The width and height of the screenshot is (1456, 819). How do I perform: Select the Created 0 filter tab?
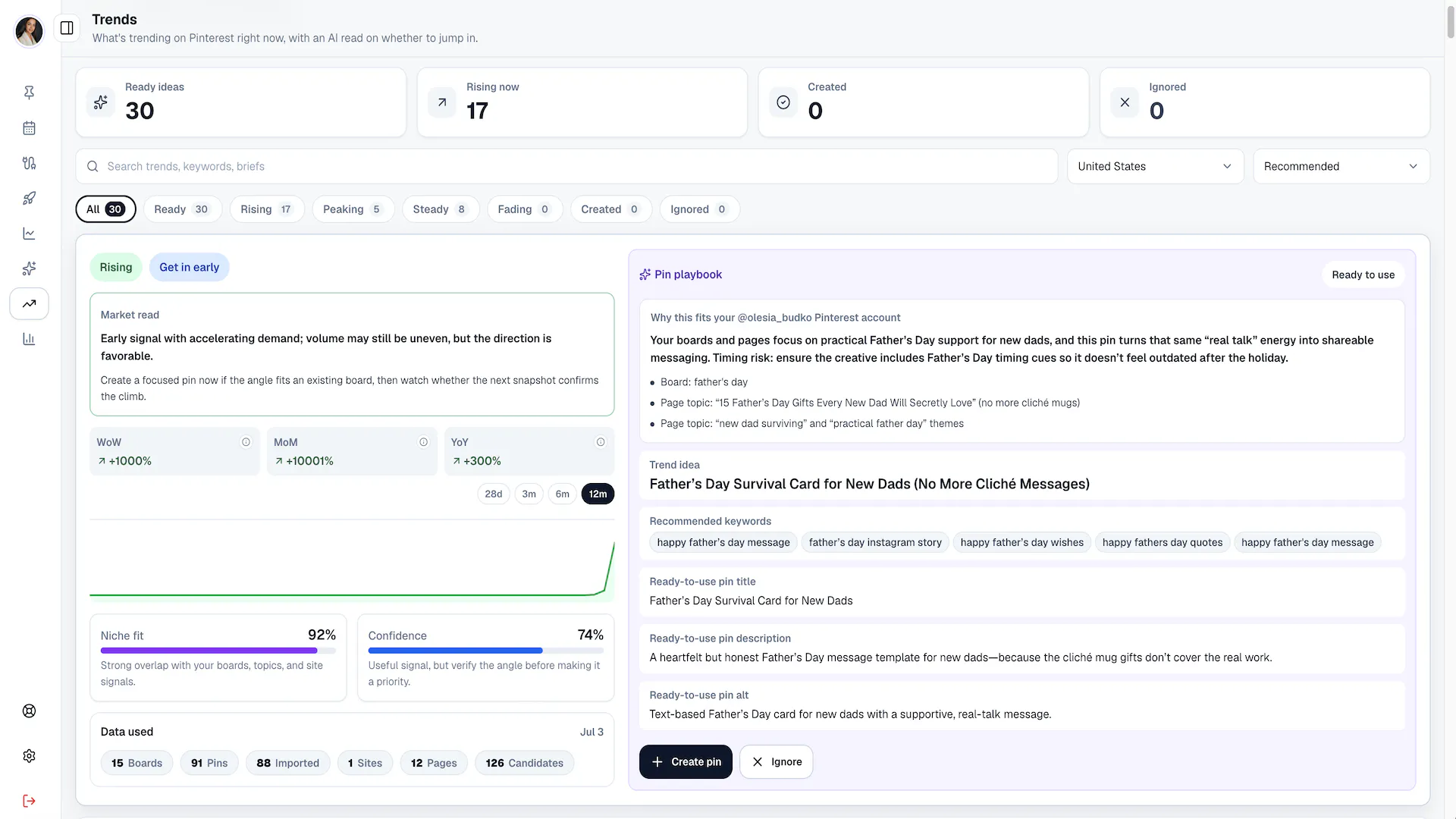click(610, 209)
